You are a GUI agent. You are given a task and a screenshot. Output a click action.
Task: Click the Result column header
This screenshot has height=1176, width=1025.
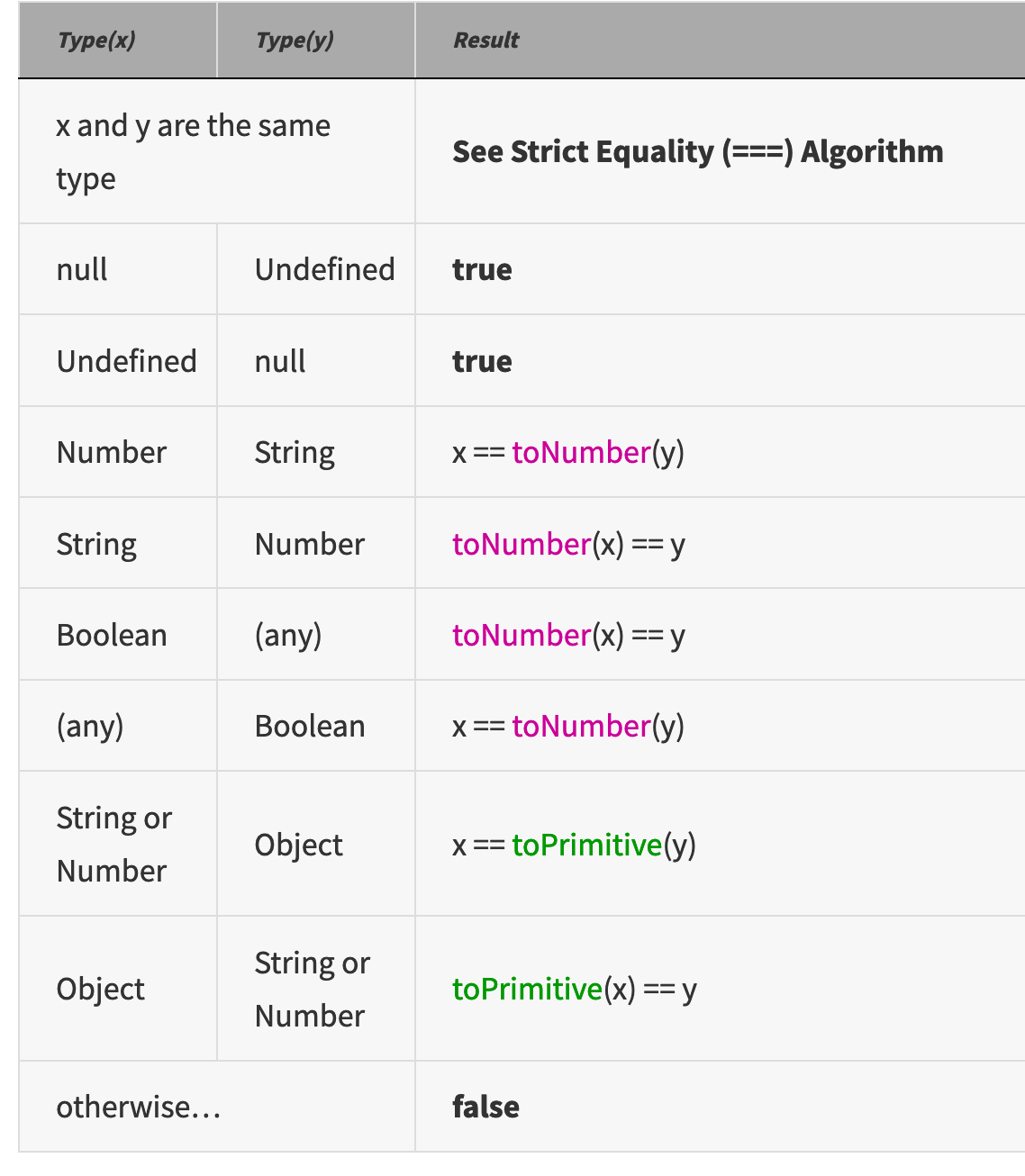[486, 41]
